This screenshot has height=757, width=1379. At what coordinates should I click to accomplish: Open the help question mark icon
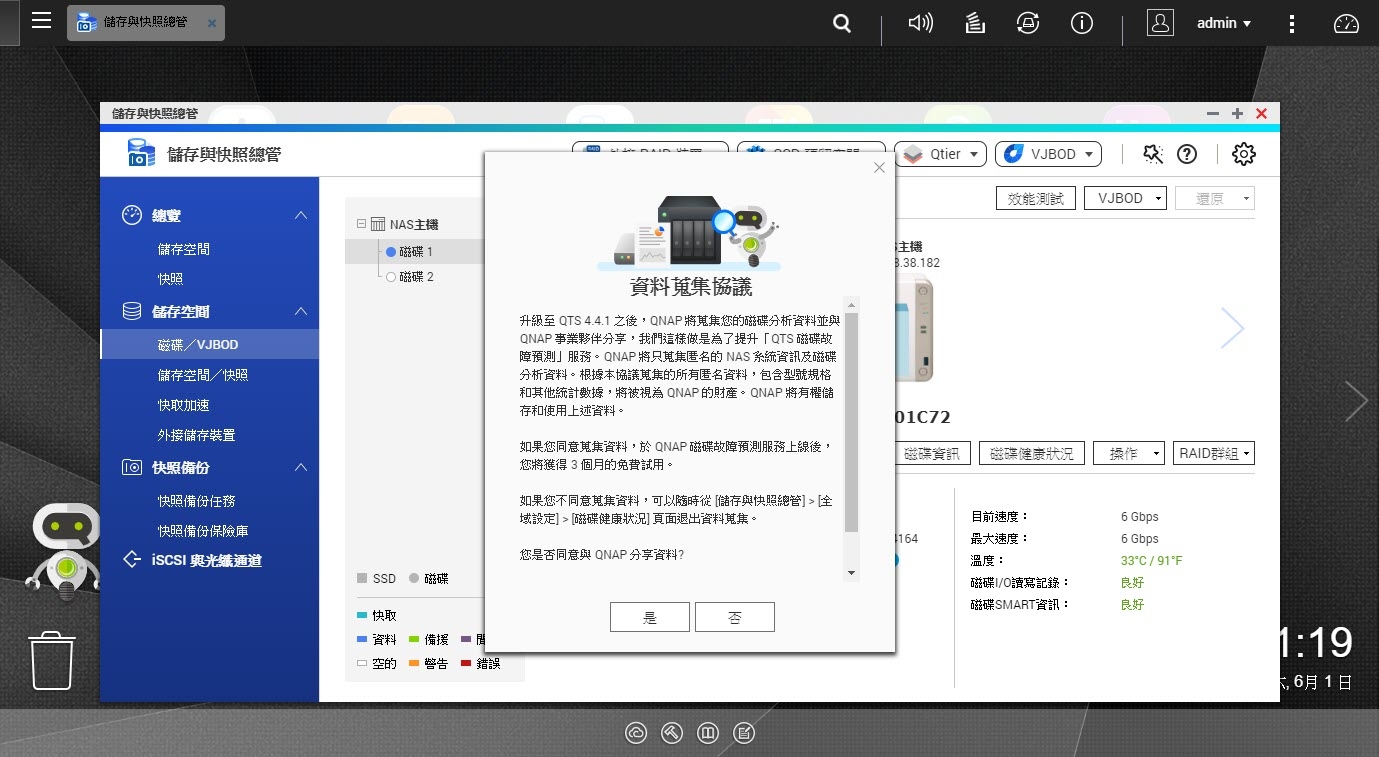pos(1187,154)
